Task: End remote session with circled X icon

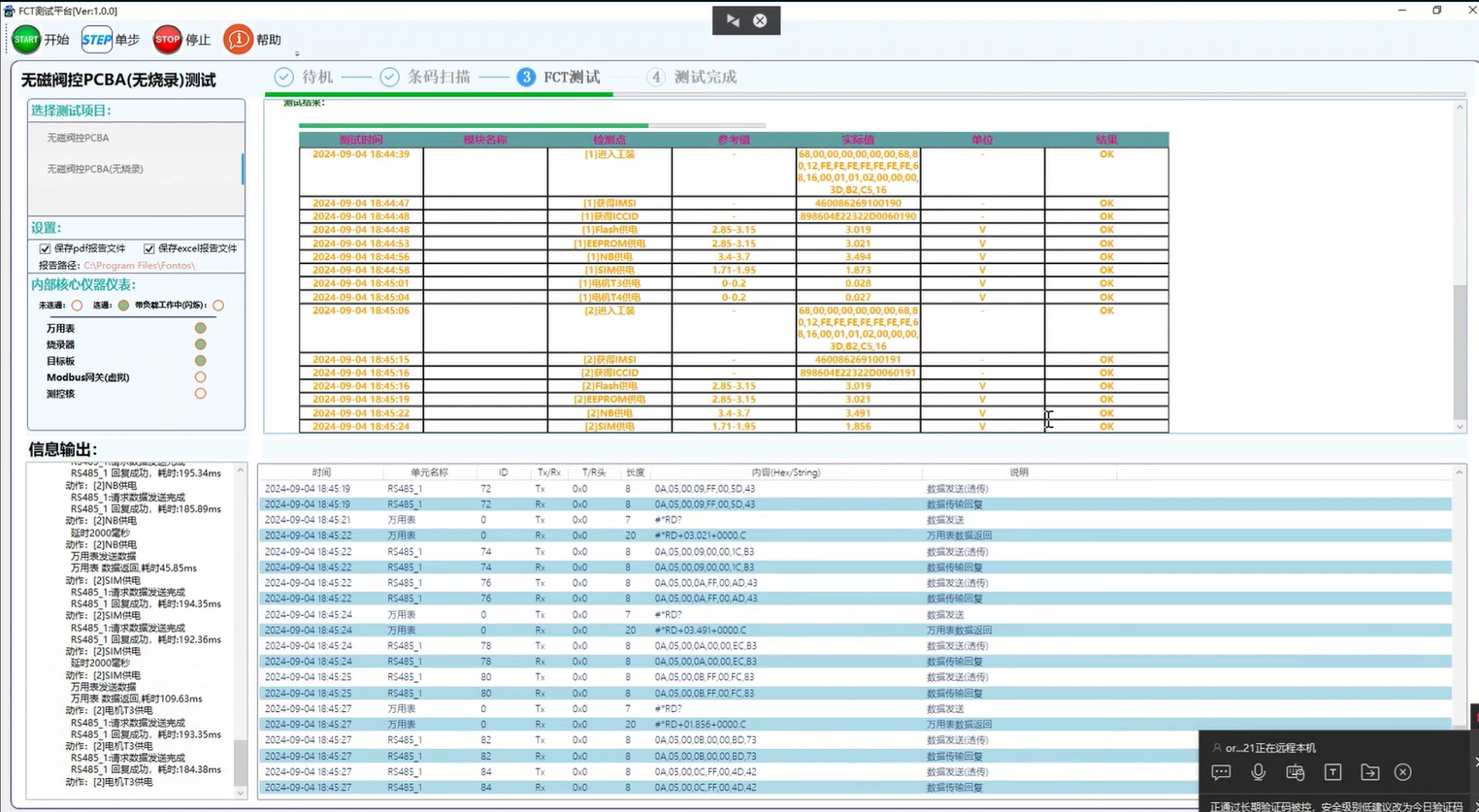Action: point(1402,772)
